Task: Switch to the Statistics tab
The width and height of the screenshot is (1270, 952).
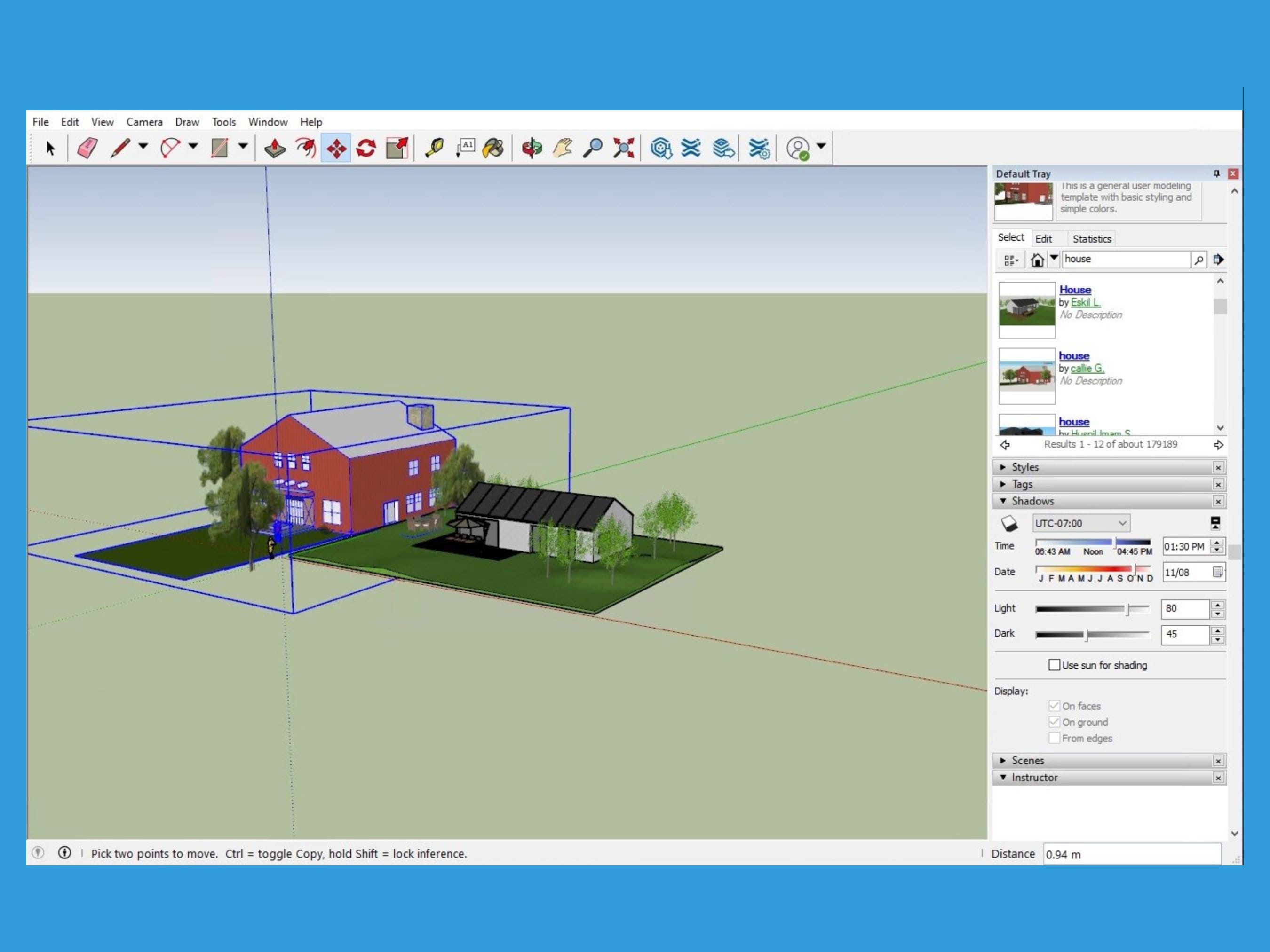Action: (x=1091, y=239)
